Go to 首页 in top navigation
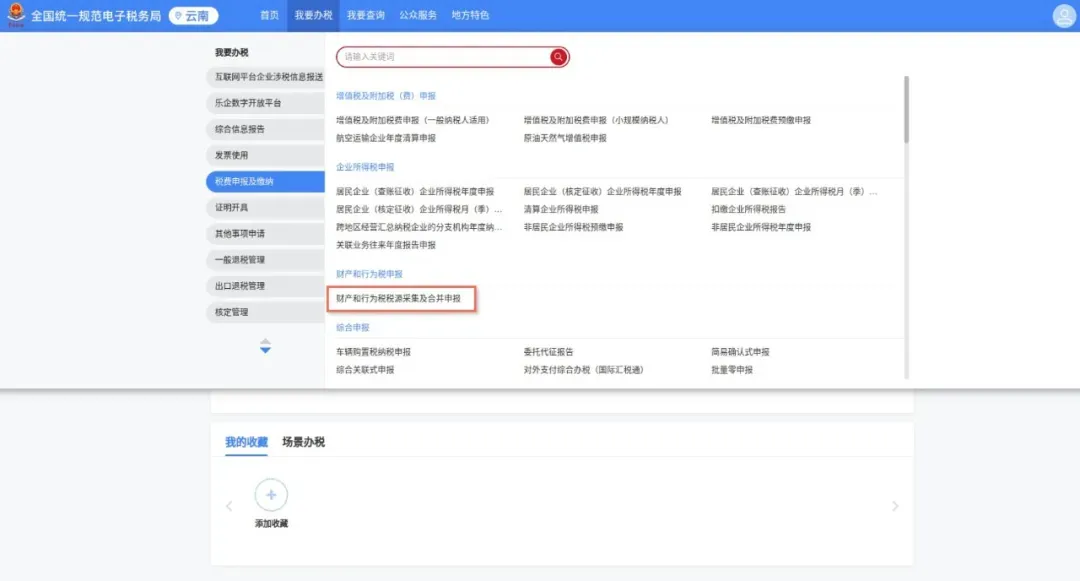1080x581 pixels. [x=269, y=15]
